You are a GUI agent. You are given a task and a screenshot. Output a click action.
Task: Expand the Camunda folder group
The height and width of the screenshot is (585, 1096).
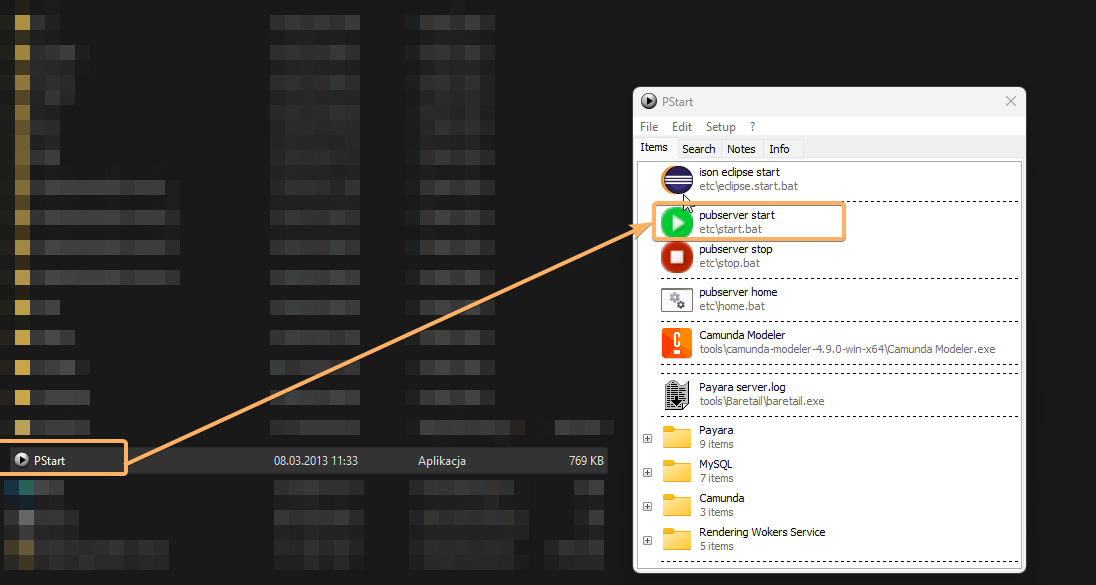[647, 506]
